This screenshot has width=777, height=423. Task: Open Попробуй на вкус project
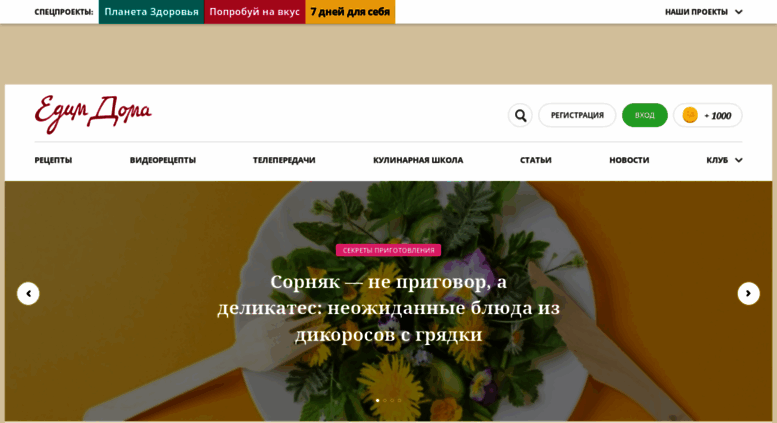[x=255, y=12]
